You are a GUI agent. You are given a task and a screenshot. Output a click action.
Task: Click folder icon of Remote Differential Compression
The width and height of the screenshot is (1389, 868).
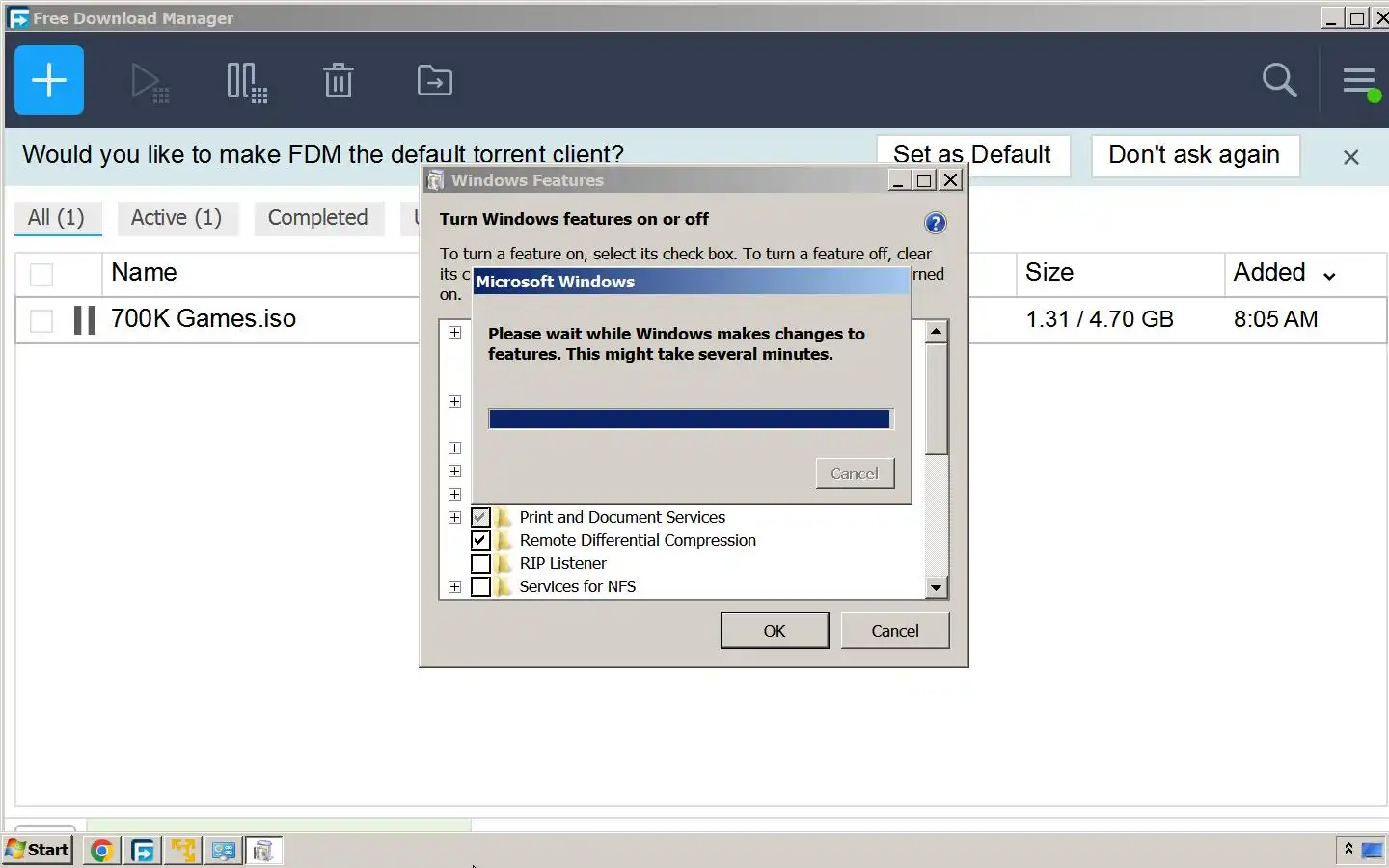(504, 541)
